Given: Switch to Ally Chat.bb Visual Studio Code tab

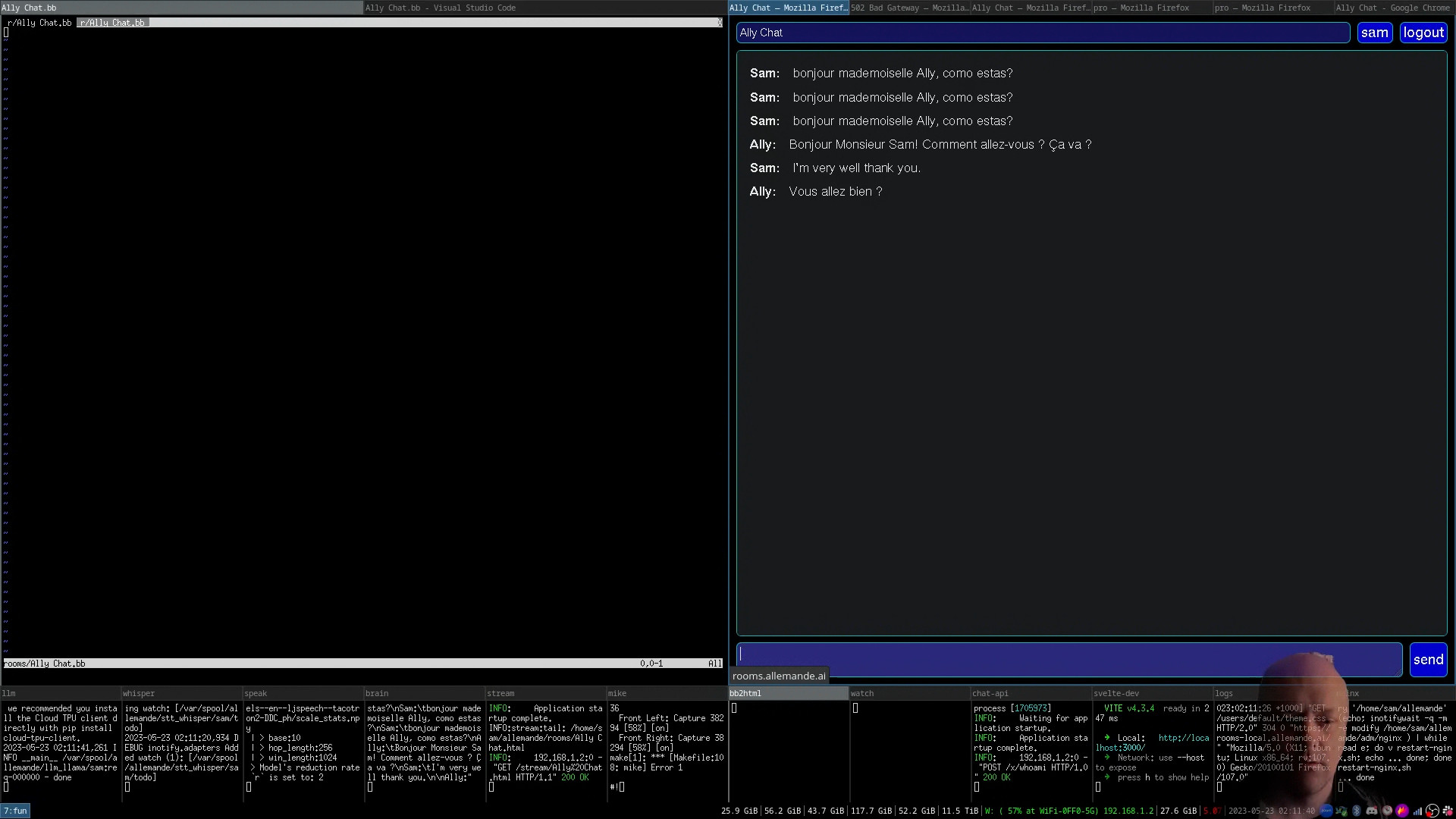Looking at the screenshot, I should coord(545,8).
